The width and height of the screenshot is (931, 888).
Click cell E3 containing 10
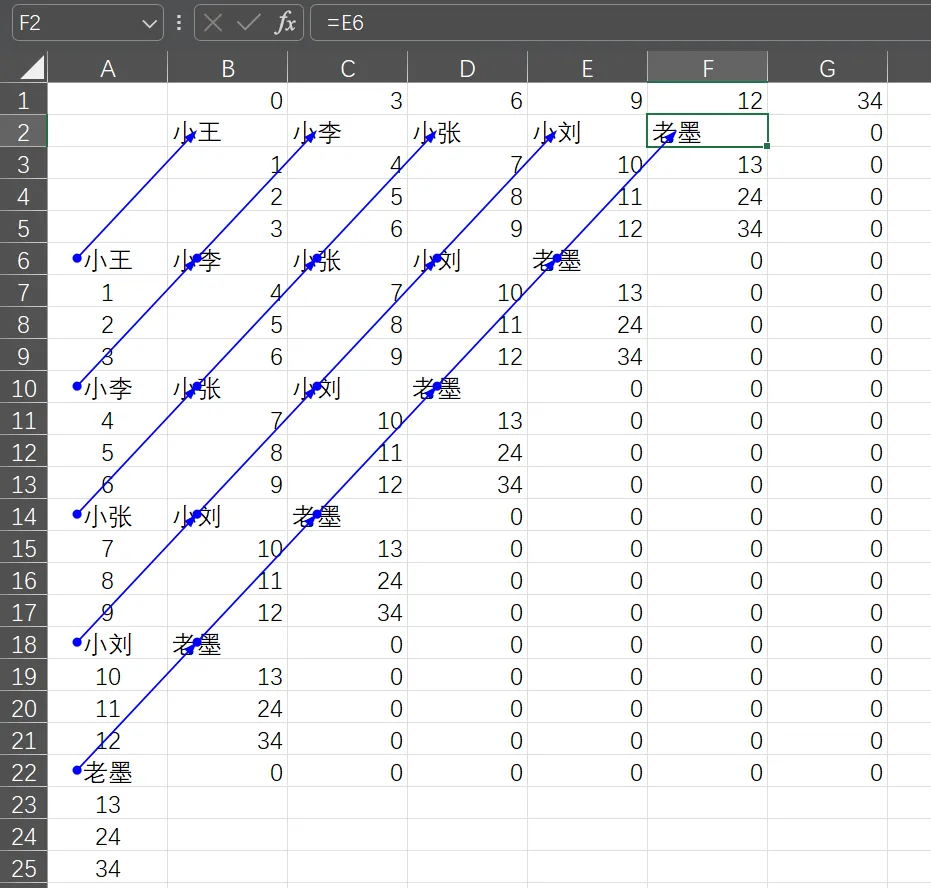click(587, 164)
